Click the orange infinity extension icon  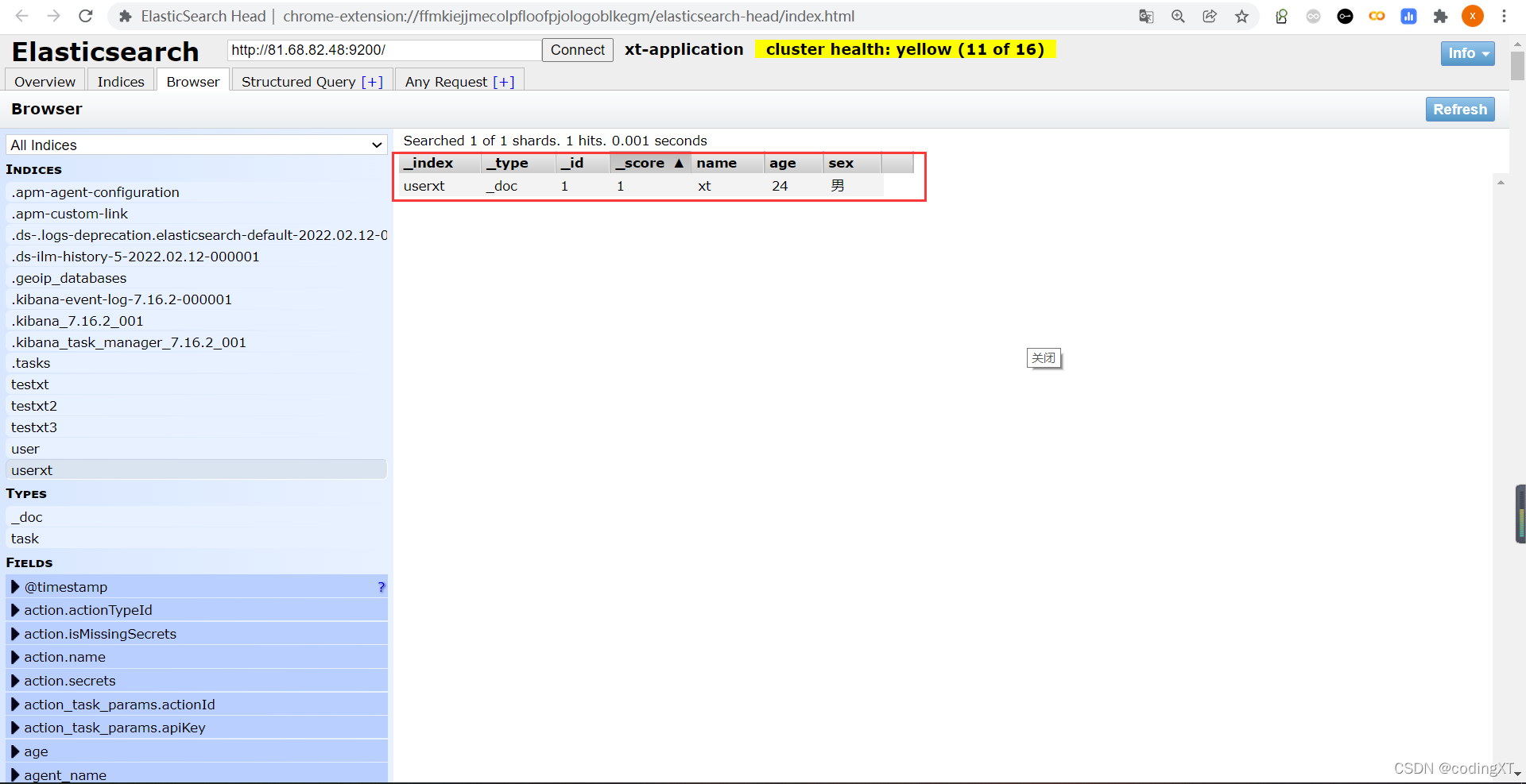coord(1377,16)
